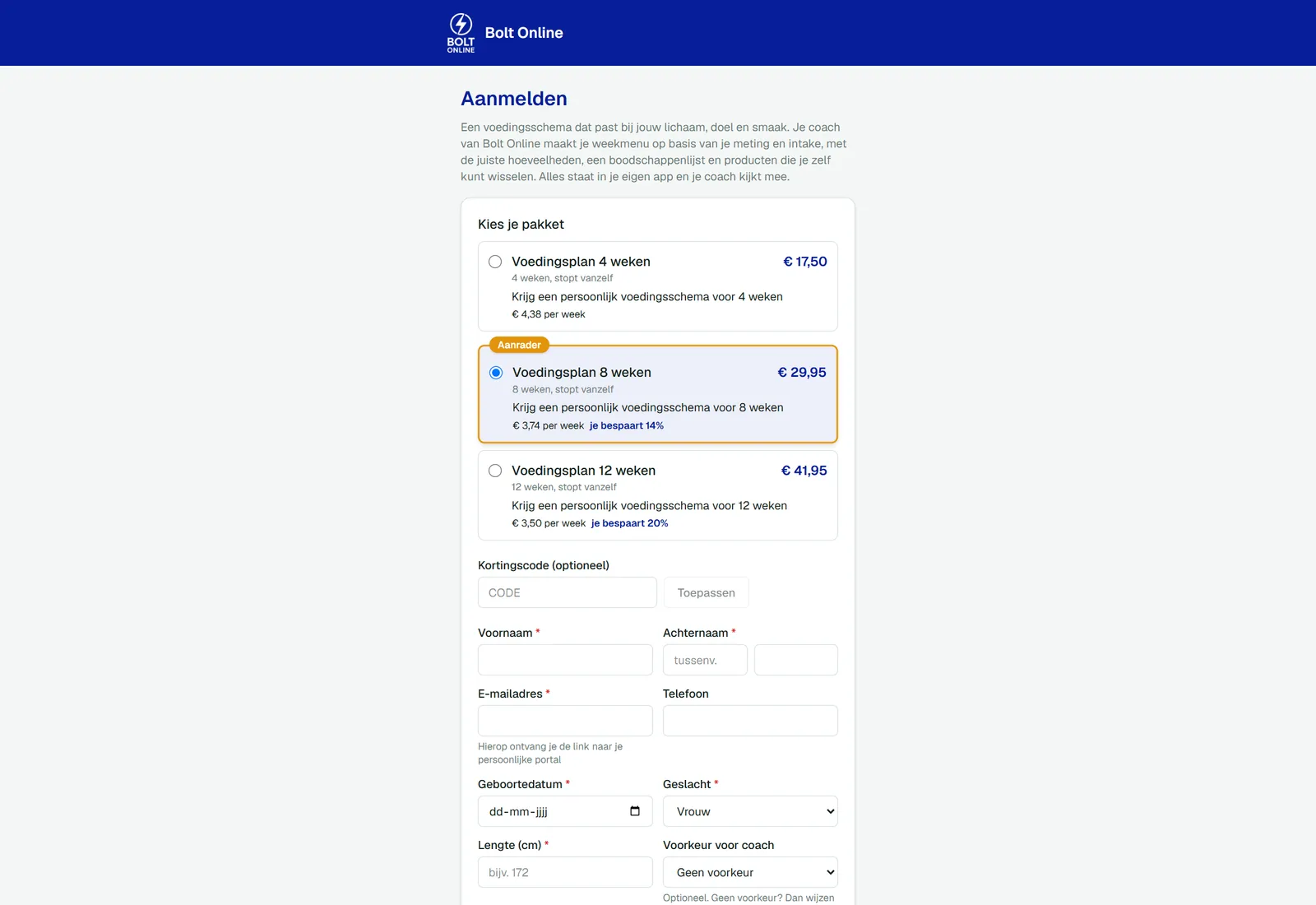Click the '4 weken, stopt vanzelf' text
Viewport: 1316px width, 905px height.
pos(562,278)
